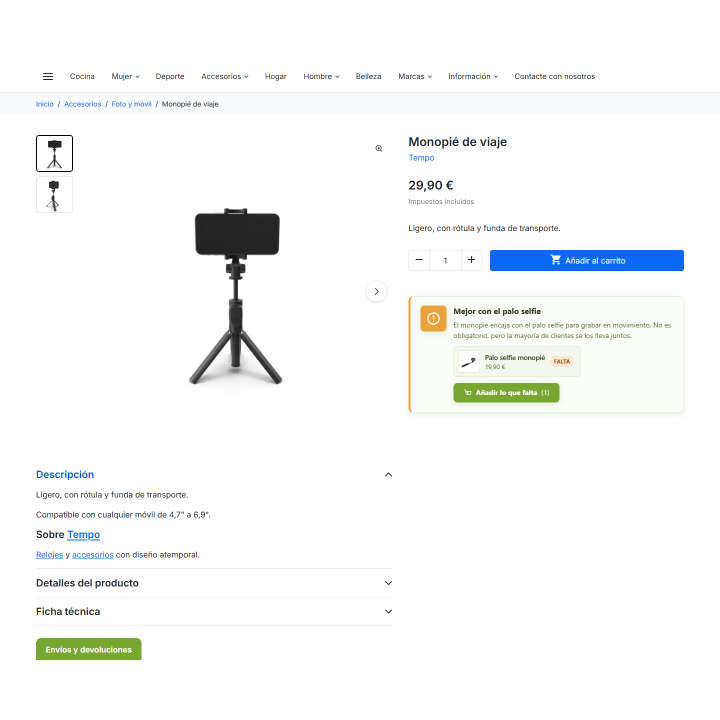Image resolution: width=720 pixels, height=720 pixels.
Task: Expand Accesorios dropdown in navigation
Action: point(225,76)
